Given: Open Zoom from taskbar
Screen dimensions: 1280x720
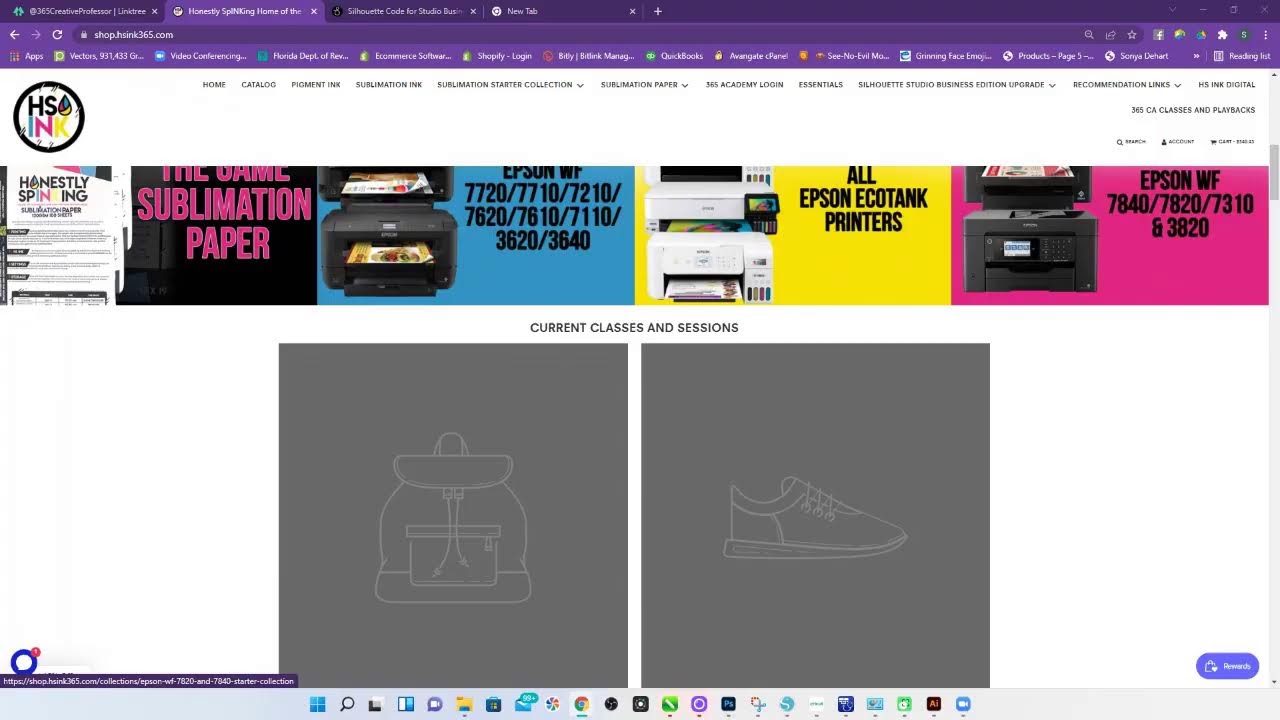Looking at the screenshot, I should (x=963, y=704).
